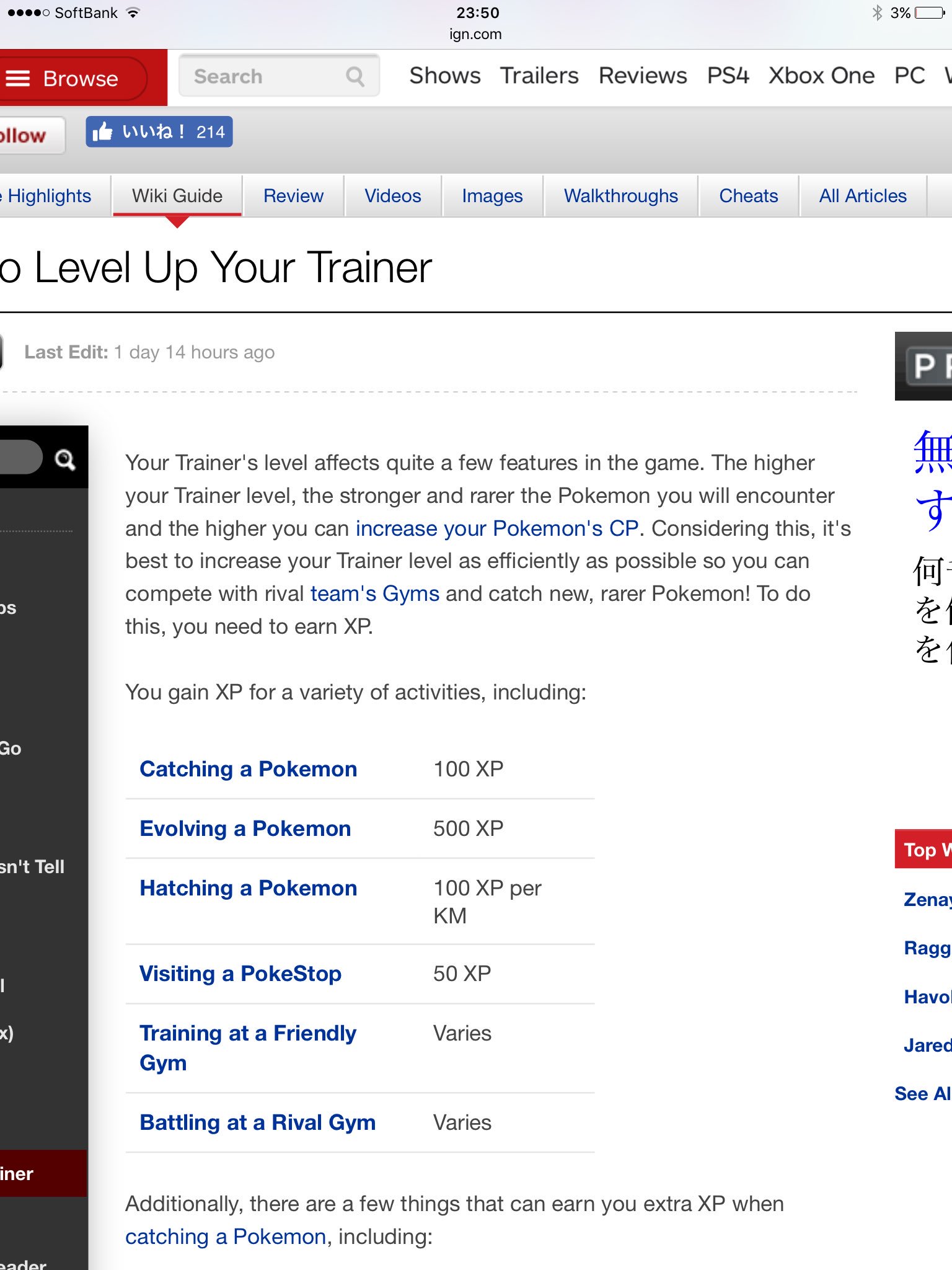
Task: Tap the search magnifier icon in header
Action: tap(355, 76)
